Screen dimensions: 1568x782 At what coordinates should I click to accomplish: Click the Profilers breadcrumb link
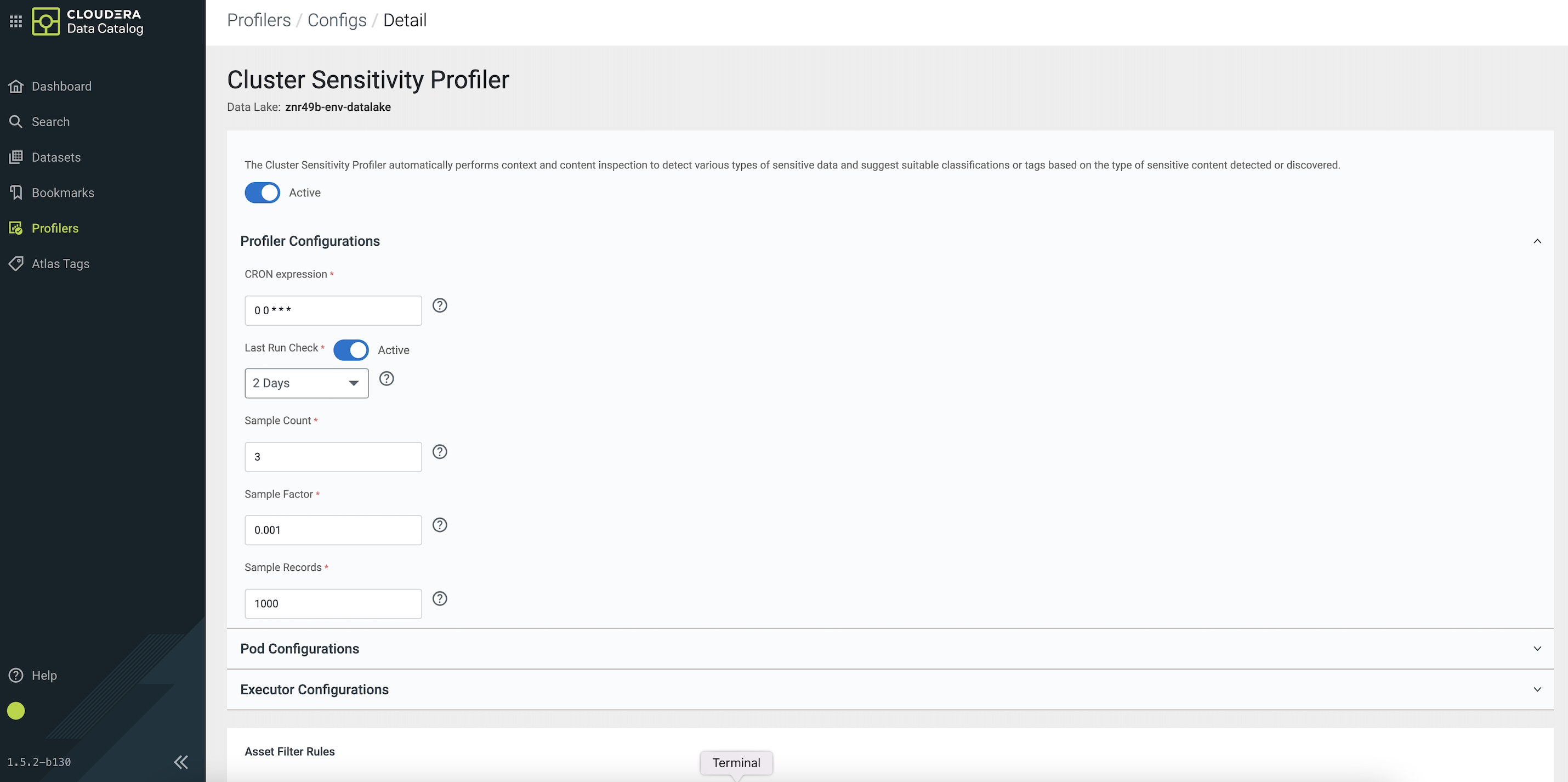[259, 20]
